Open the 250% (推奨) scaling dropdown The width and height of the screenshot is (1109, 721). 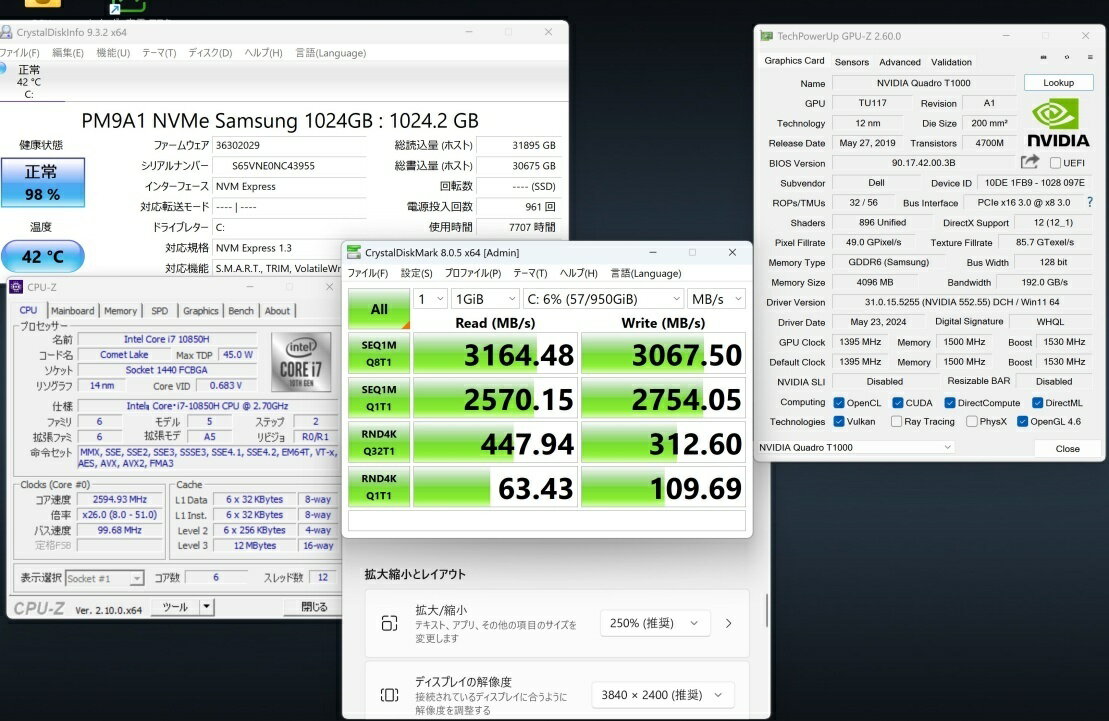[655, 623]
